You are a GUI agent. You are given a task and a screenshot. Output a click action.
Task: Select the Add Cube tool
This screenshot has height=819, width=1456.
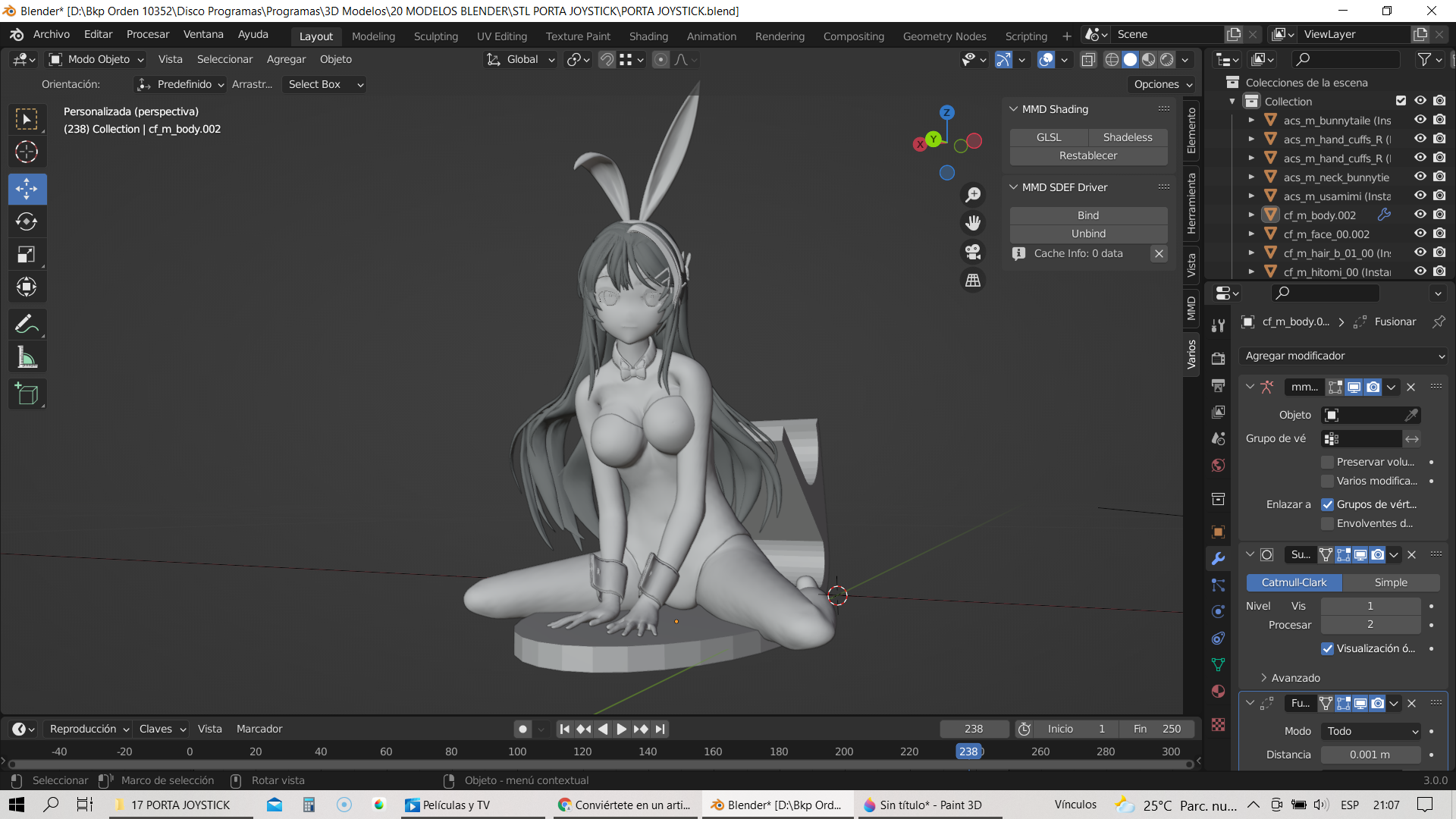pos(27,394)
